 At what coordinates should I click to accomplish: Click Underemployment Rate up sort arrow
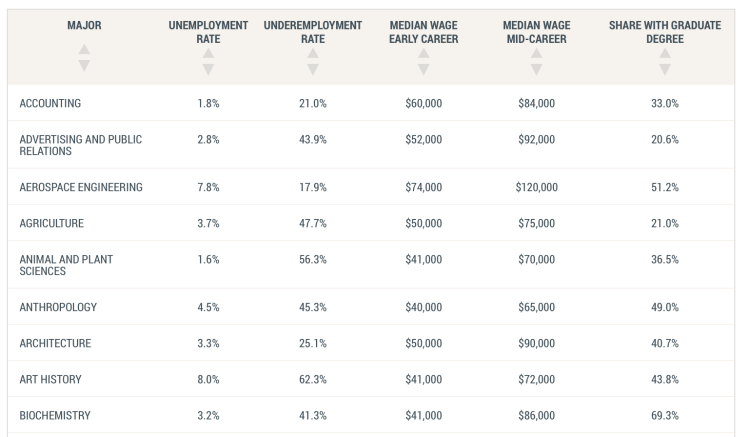[x=313, y=54]
